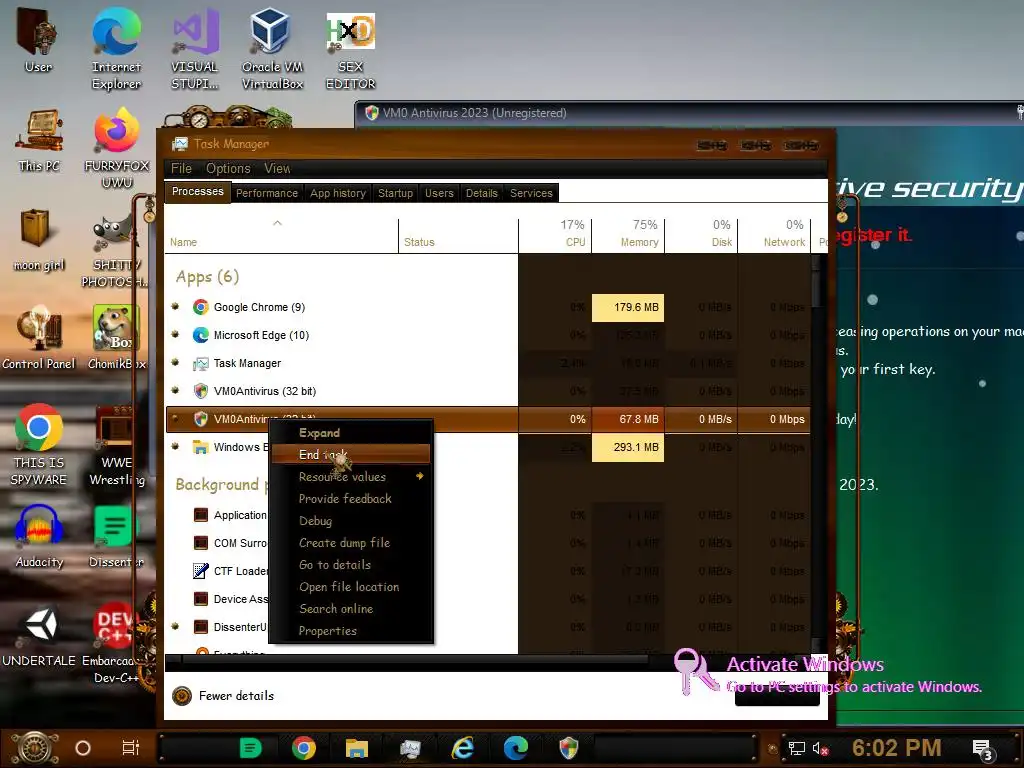Click the Task Manager taskbar icon
The width and height of the screenshot is (1024, 768).
point(410,748)
